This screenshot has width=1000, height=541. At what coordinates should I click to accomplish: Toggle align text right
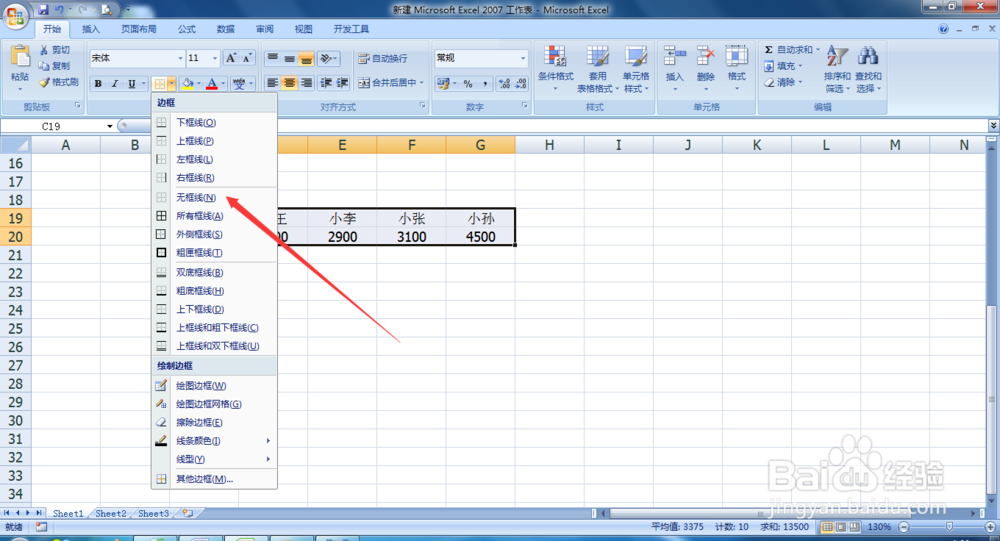306,83
